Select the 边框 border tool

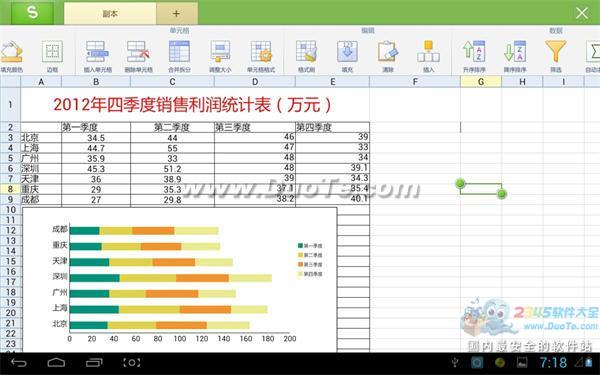point(52,56)
